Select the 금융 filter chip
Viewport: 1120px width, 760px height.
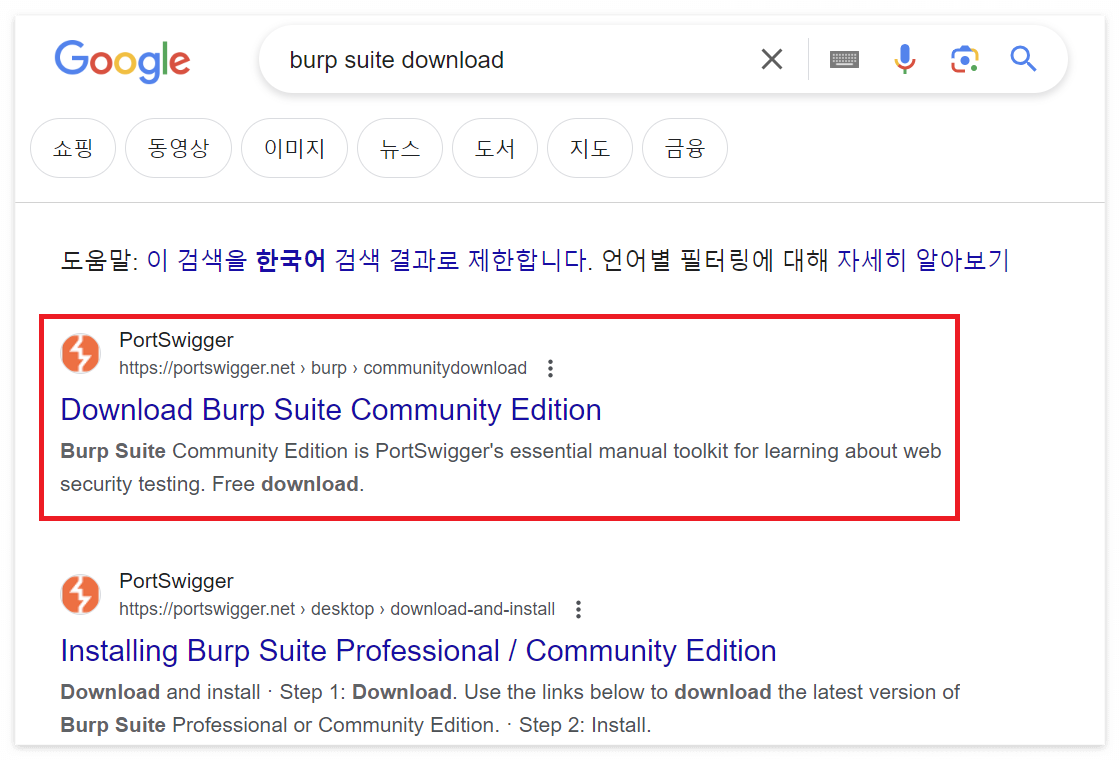[685, 149]
